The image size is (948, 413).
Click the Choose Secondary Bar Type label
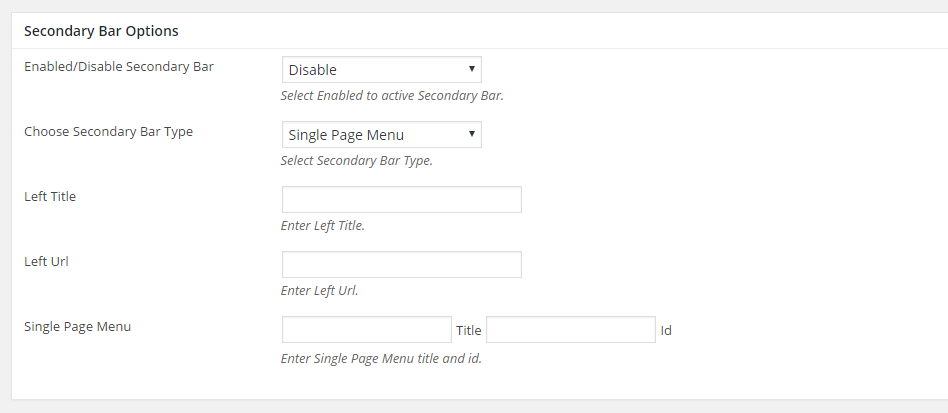(x=108, y=132)
